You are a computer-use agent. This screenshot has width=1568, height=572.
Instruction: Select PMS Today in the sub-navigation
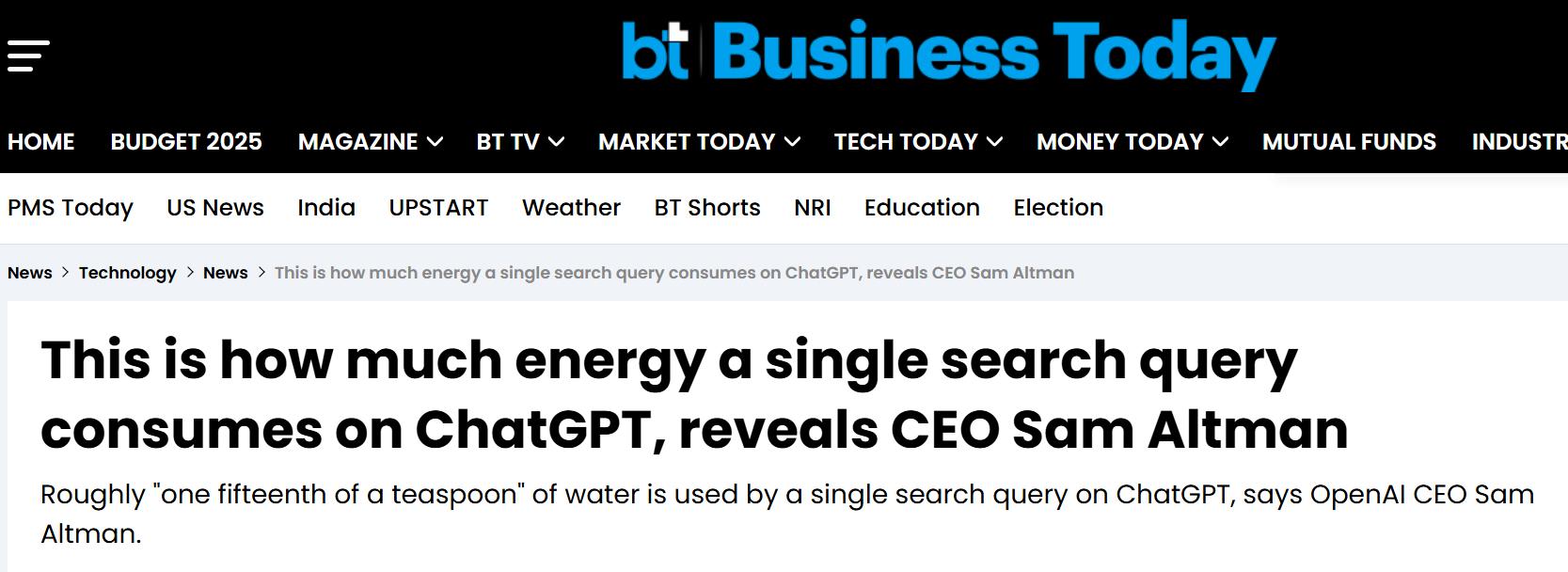71,208
